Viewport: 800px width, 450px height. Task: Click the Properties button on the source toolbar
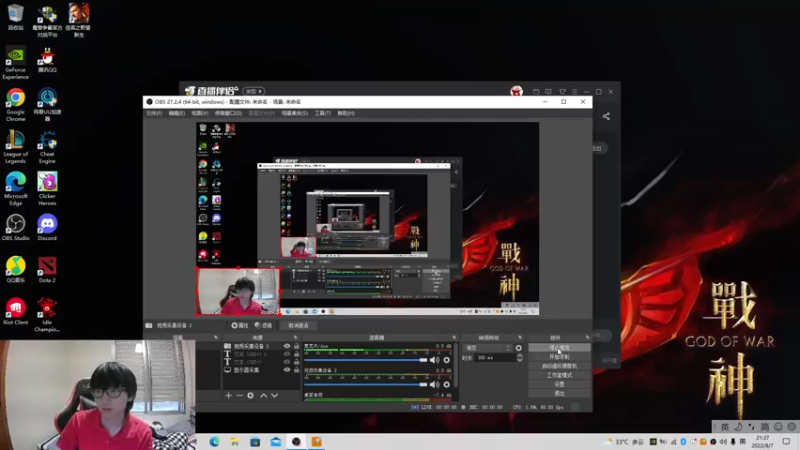click(239, 326)
